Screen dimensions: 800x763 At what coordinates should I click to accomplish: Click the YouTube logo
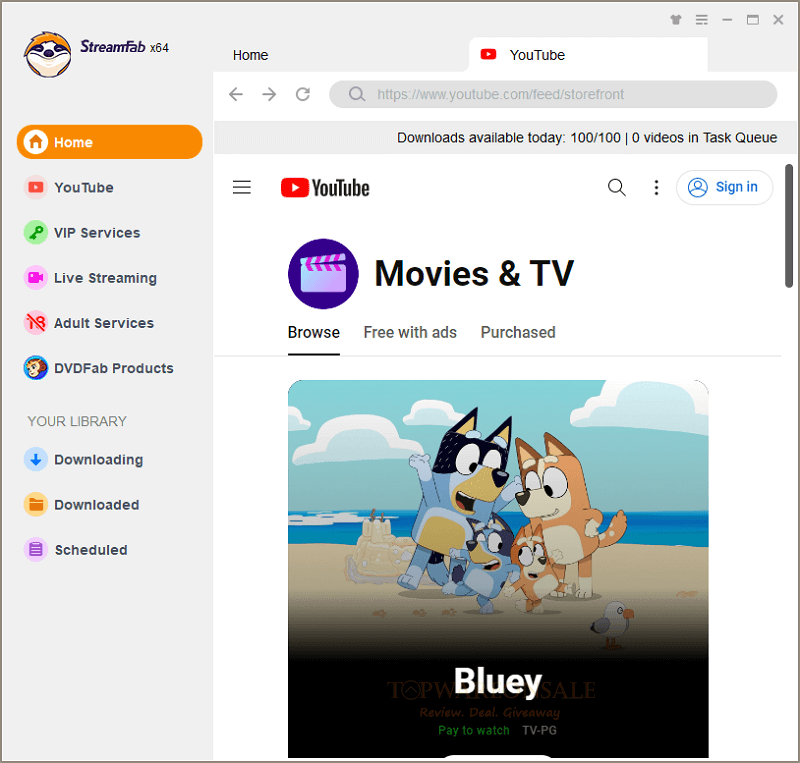point(325,188)
